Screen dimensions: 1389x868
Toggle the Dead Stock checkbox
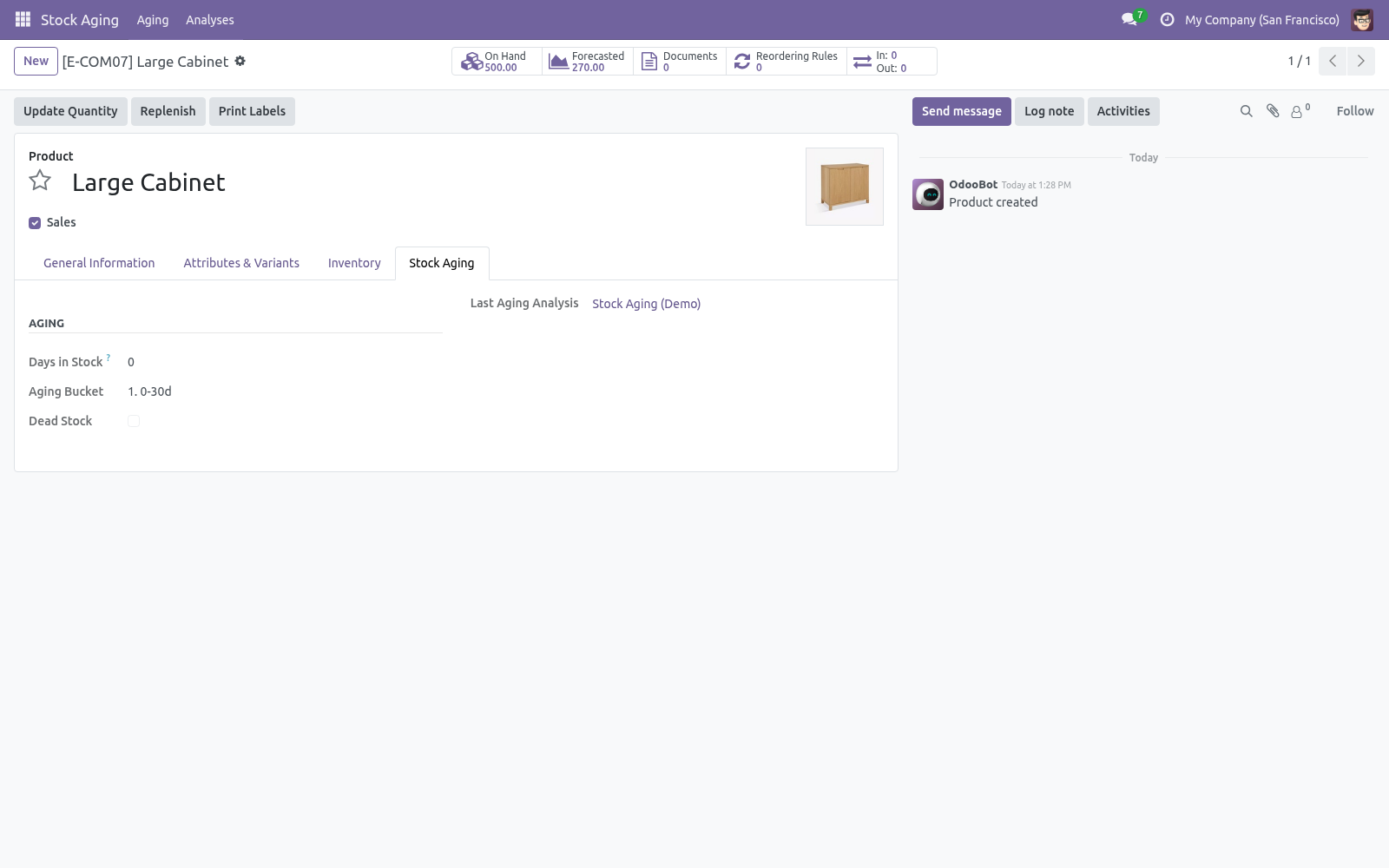pos(134,421)
